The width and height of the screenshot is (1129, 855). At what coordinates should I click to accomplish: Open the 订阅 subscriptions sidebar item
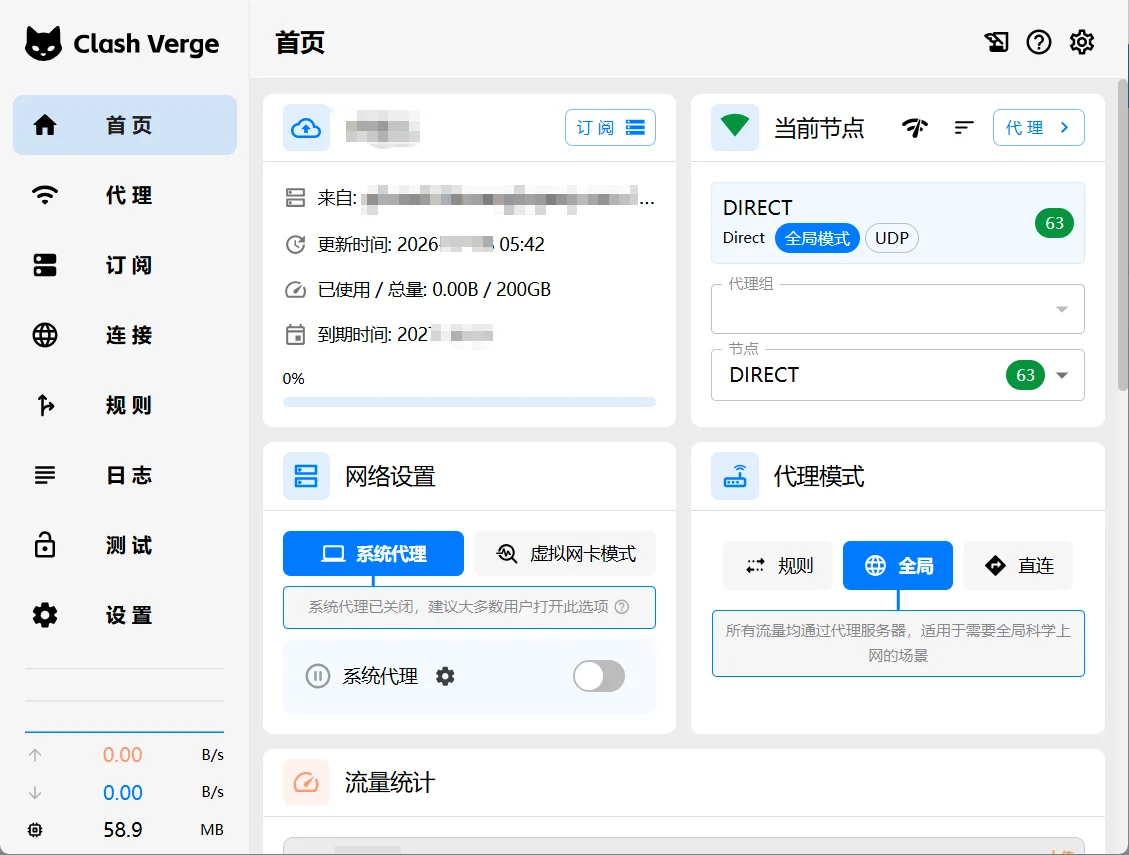coord(125,265)
